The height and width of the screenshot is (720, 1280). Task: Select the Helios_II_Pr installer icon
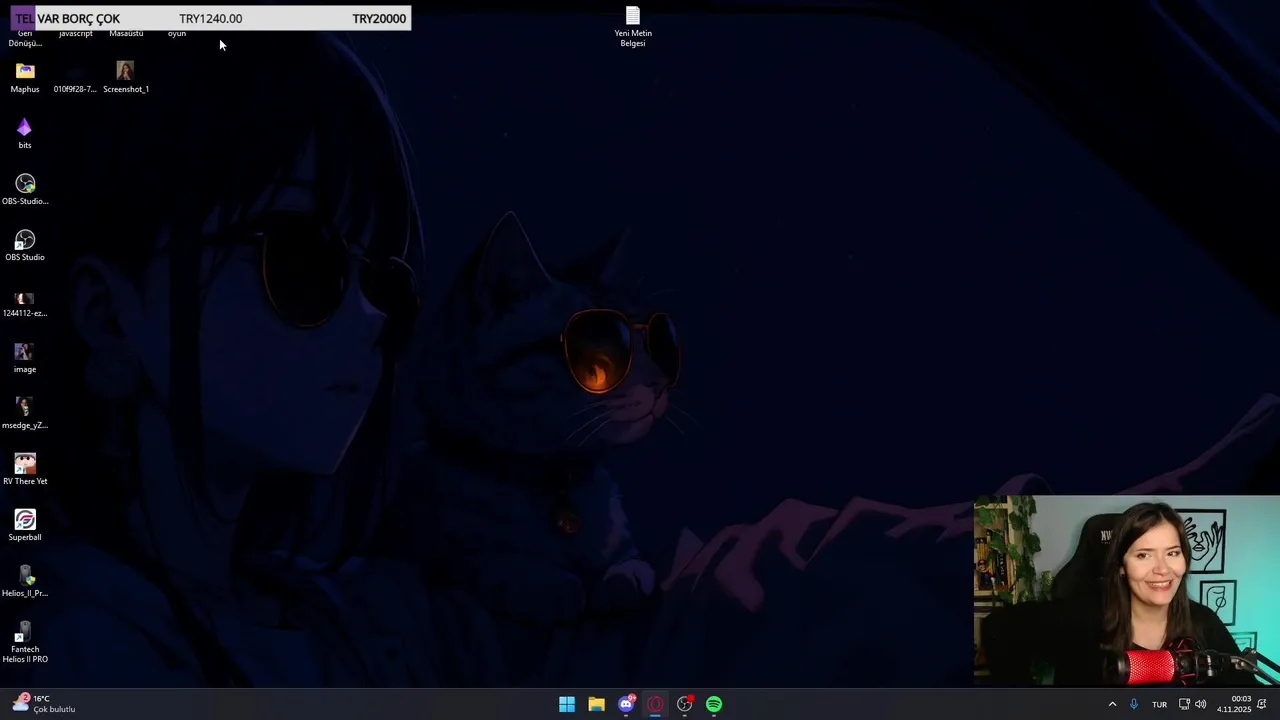[x=25, y=582]
